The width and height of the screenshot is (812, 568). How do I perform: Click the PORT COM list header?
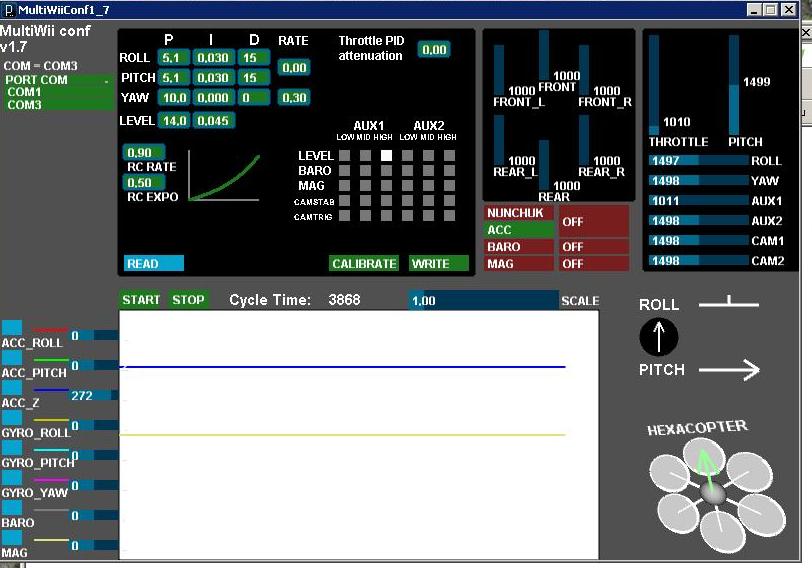pyautogui.click(x=57, y=80)
